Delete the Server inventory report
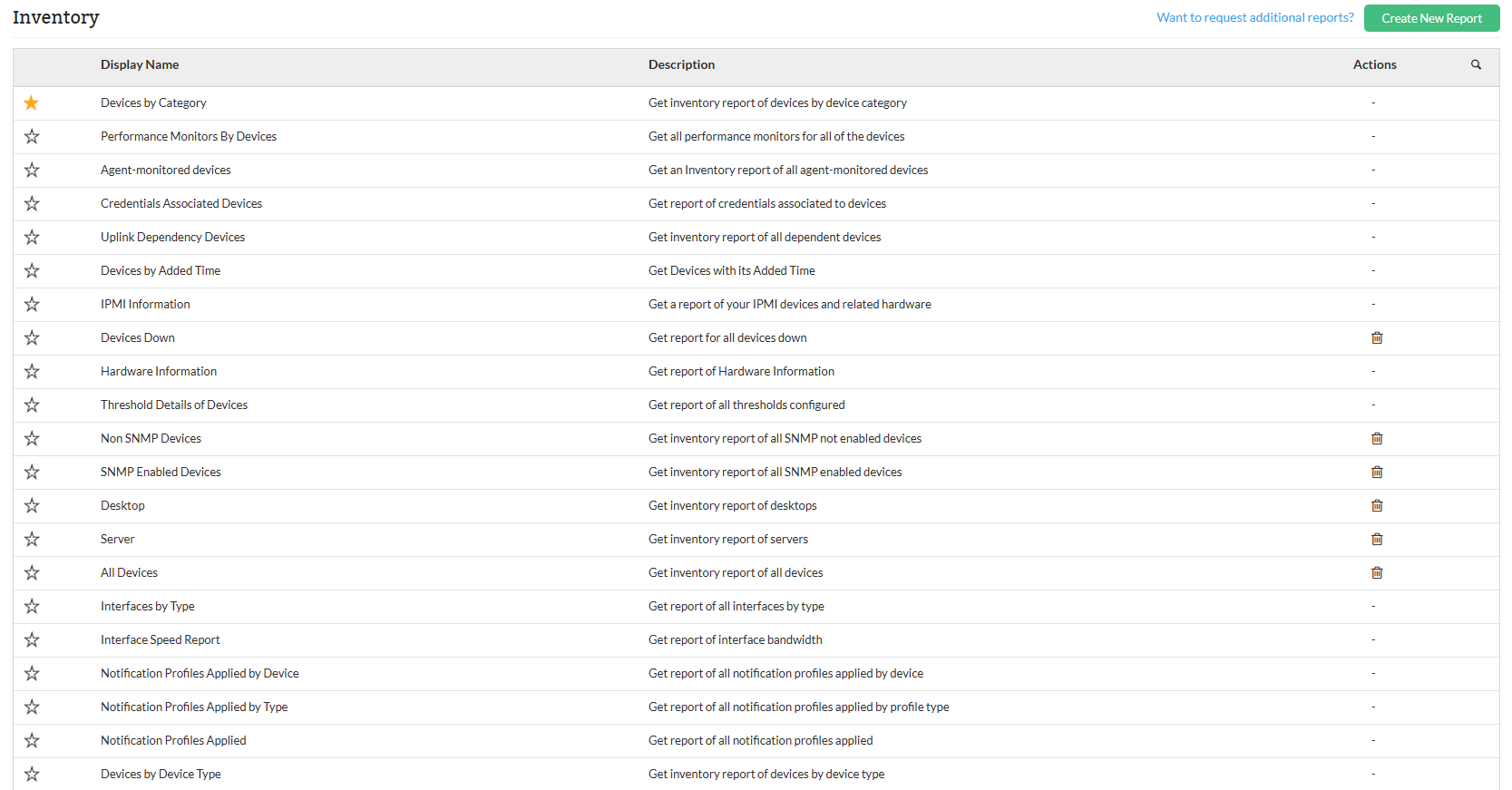The height and width of the screenshot is (790, 1512). (1377, 539)
